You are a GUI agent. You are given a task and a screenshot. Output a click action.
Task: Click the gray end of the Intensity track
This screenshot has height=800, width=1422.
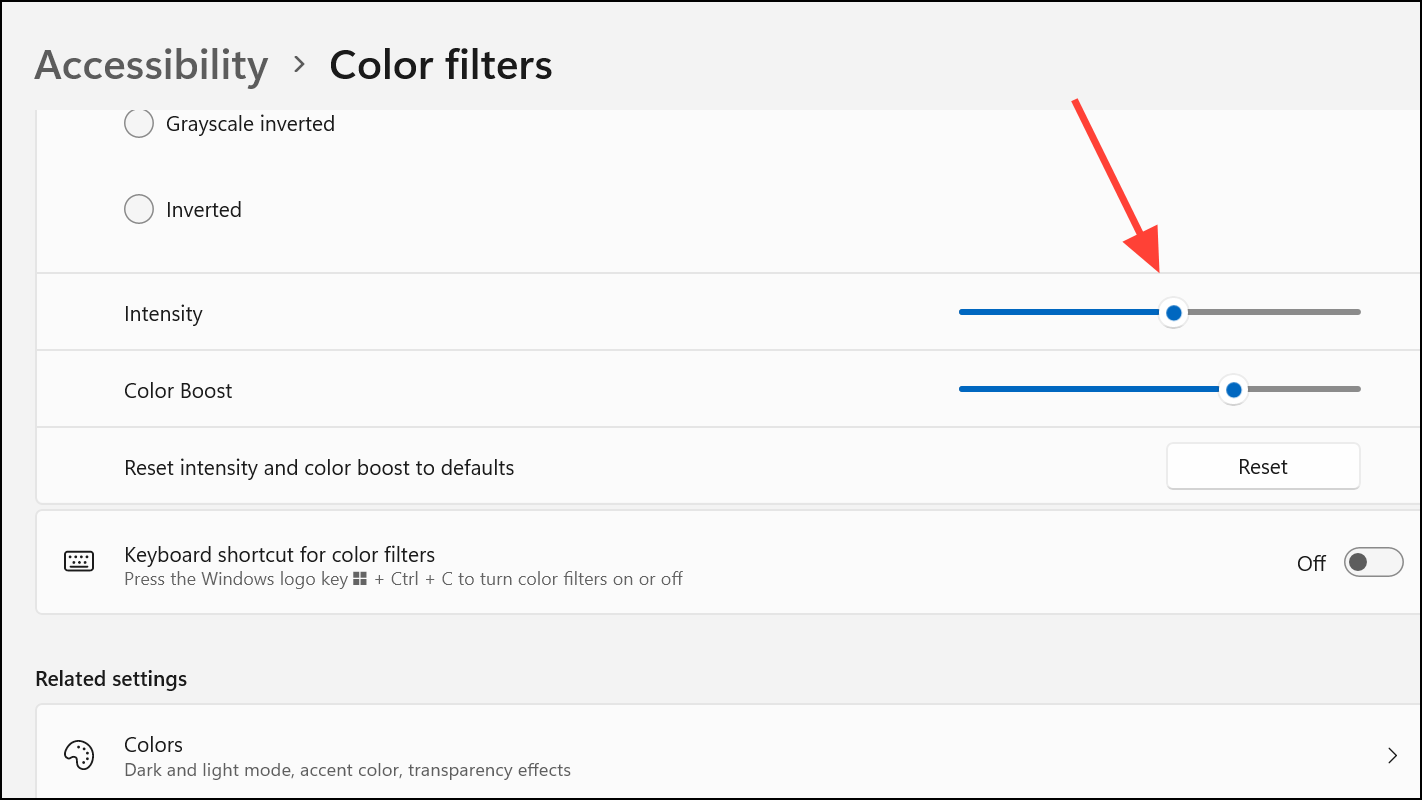pyautogui.click(x=1275, y=312)
